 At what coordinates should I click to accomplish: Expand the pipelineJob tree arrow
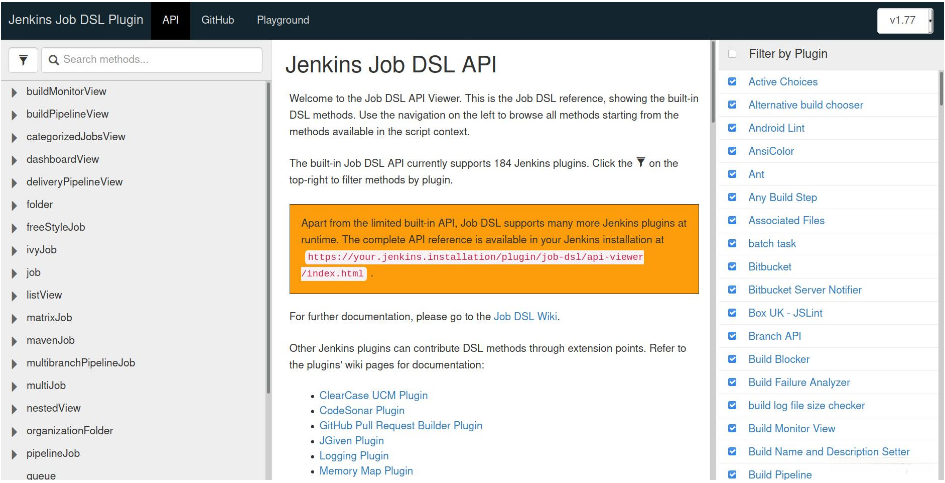[x=14, y=454]
